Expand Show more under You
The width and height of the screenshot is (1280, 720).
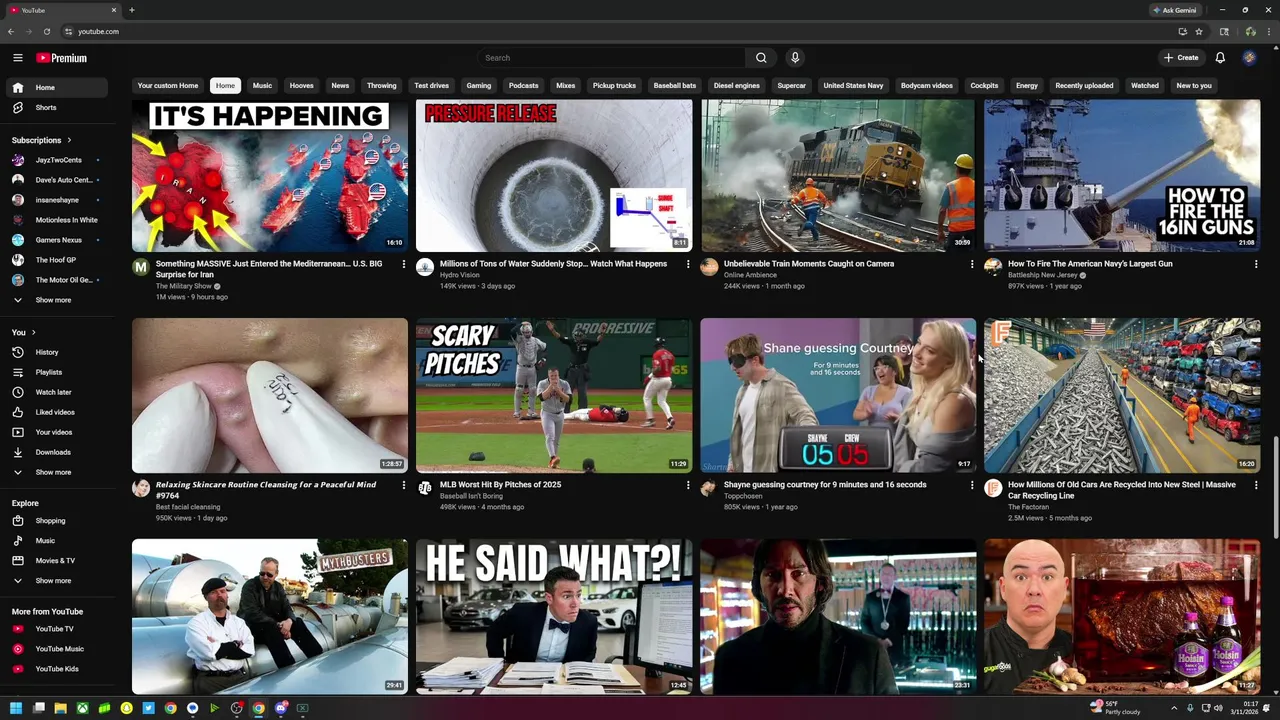[56, 472]
